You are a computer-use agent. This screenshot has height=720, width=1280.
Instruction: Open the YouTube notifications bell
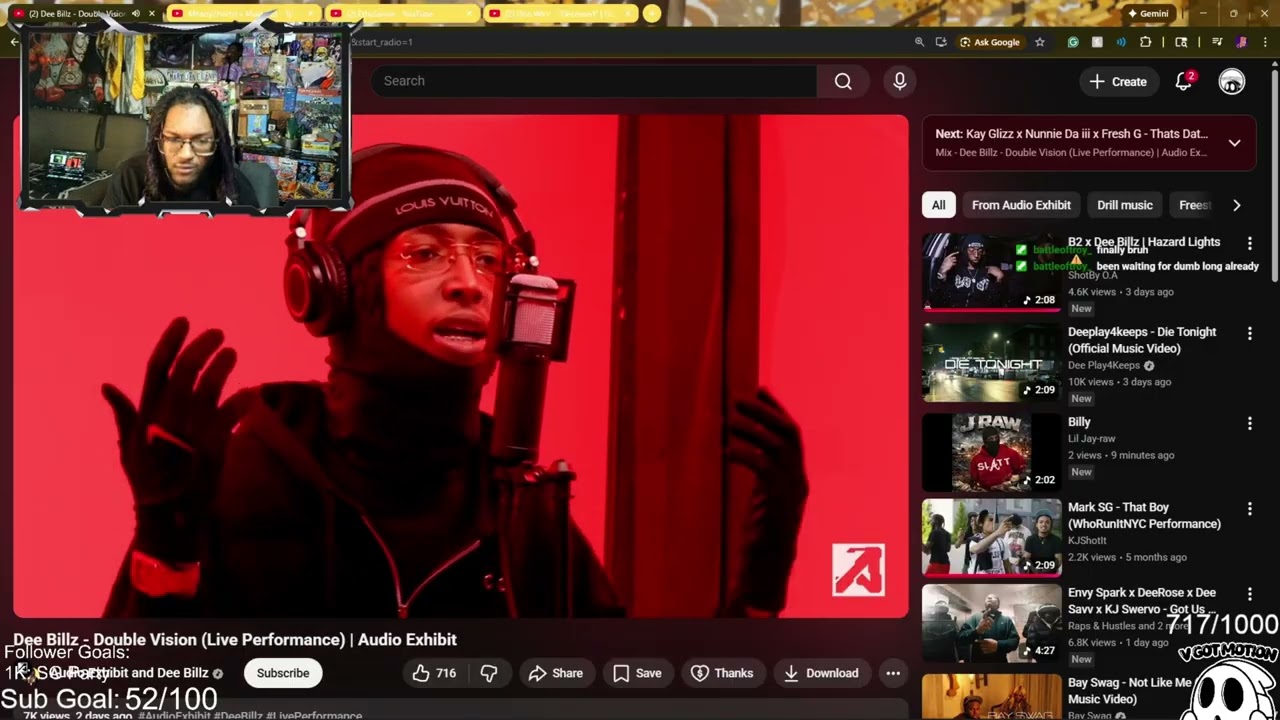1184,82
